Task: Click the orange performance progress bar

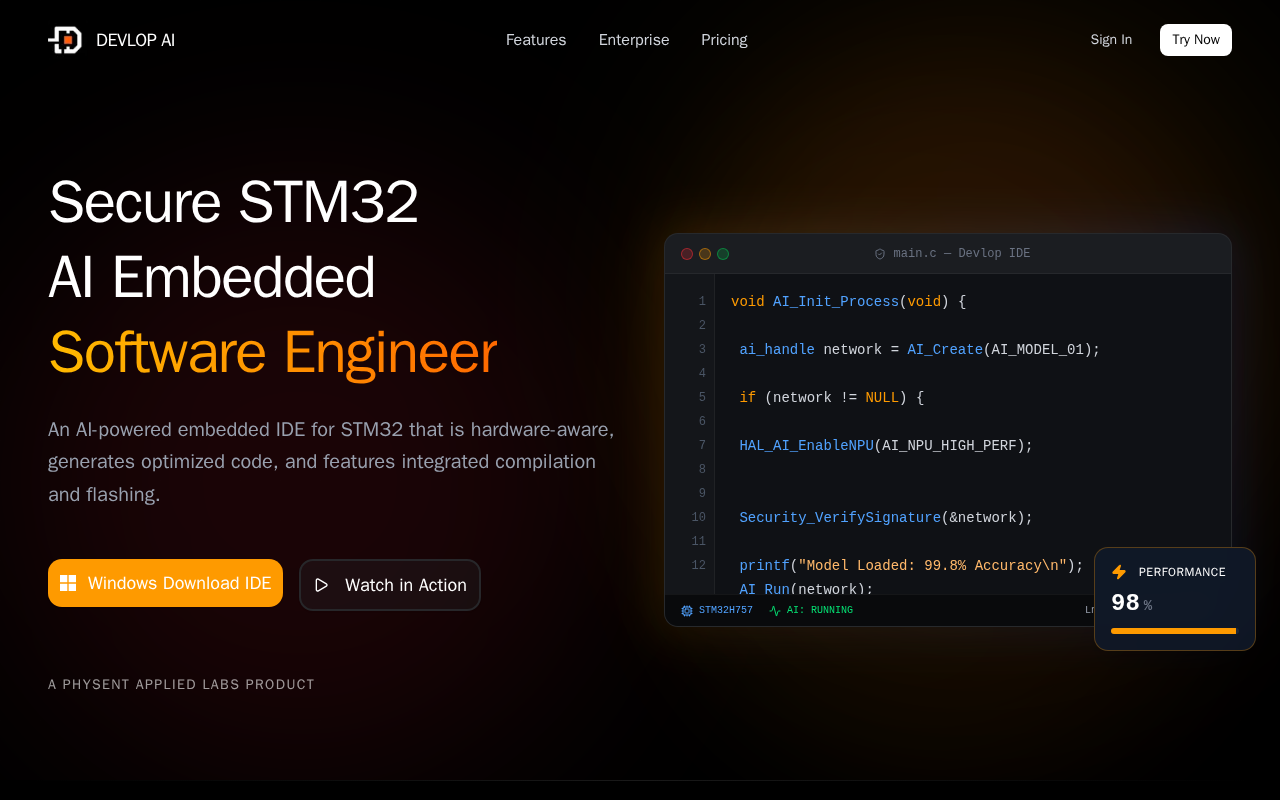Action: pyautogui.click(x=1174, y=631)
